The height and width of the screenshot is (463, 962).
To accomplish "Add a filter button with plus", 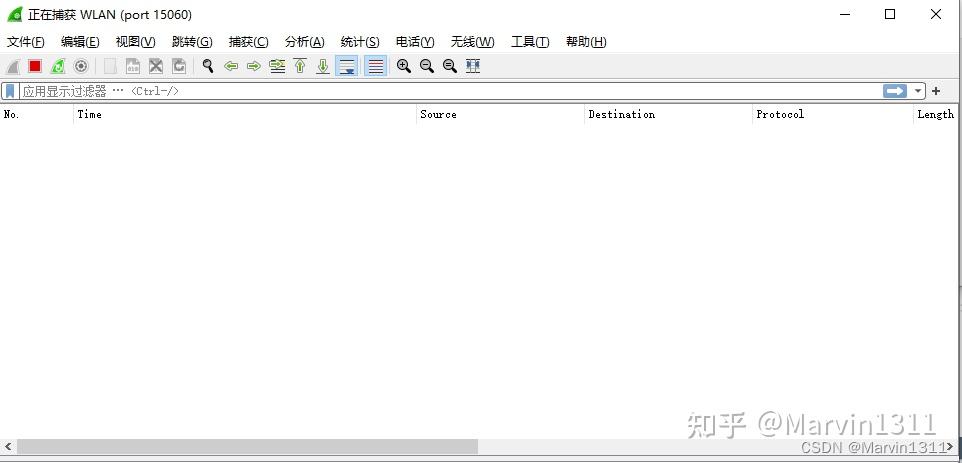I will tap(936, 91).
